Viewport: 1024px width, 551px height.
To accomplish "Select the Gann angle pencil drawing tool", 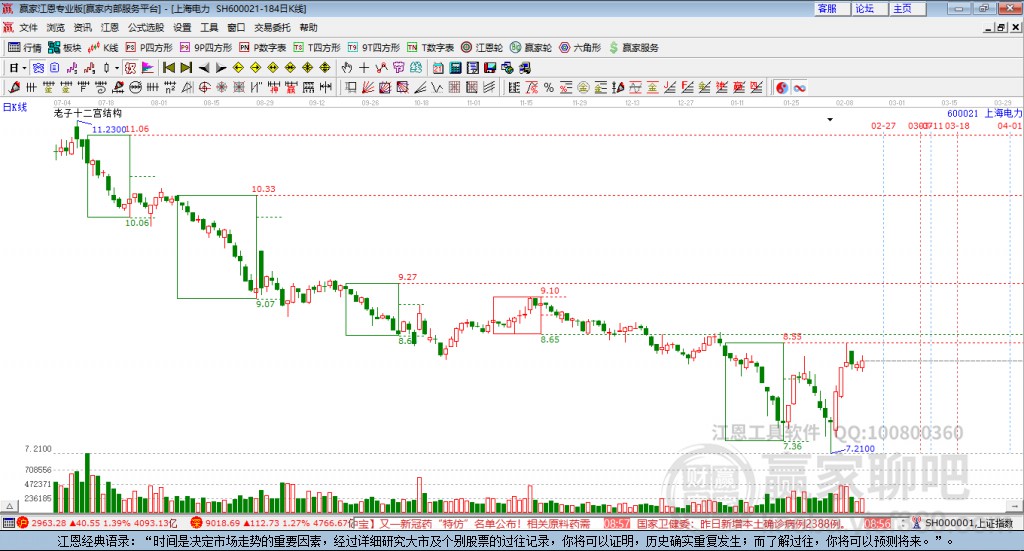I will tap(14, 87).
